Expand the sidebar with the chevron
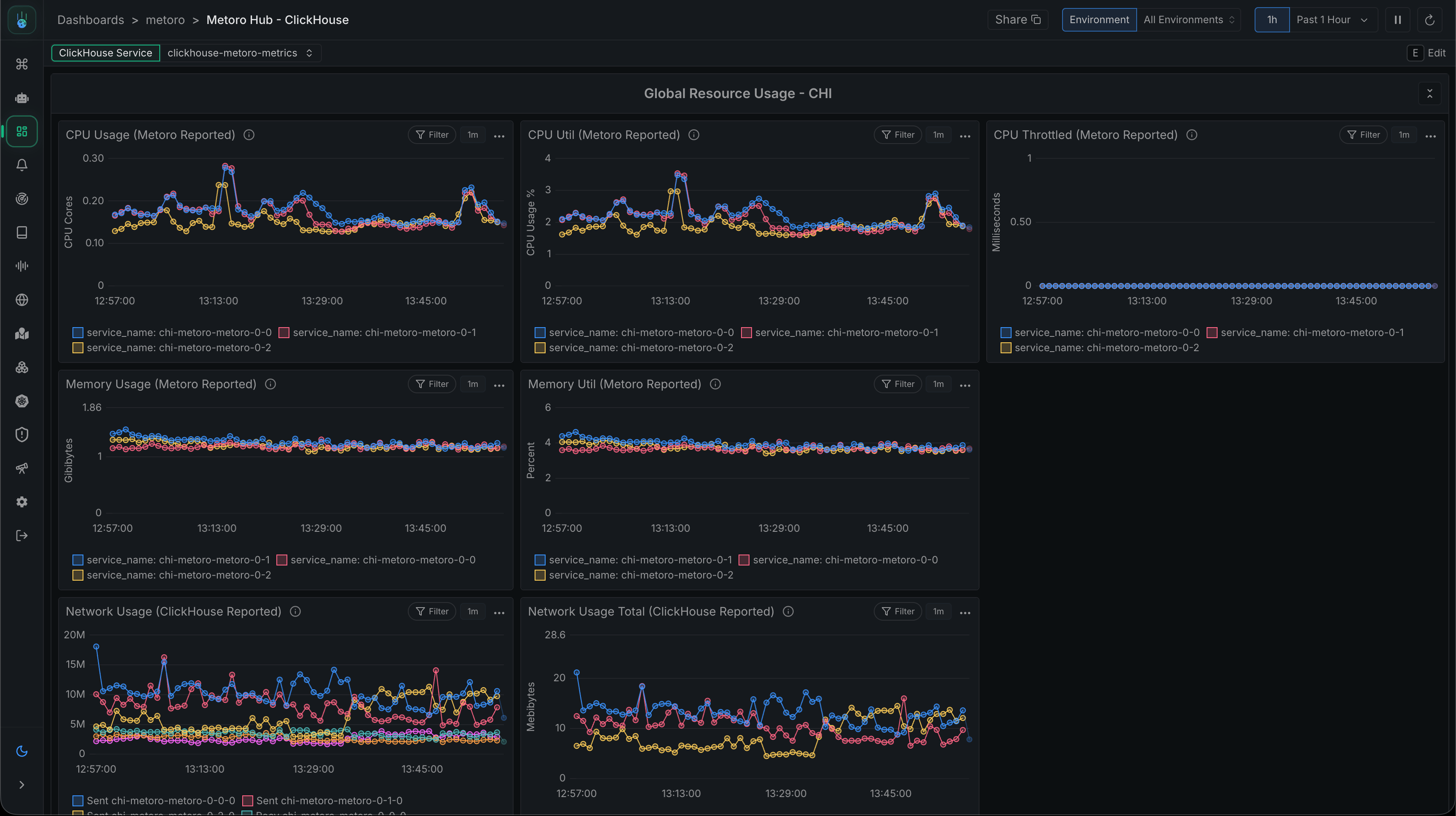This screenshot has height=816, width=1456. click(22, 785)
